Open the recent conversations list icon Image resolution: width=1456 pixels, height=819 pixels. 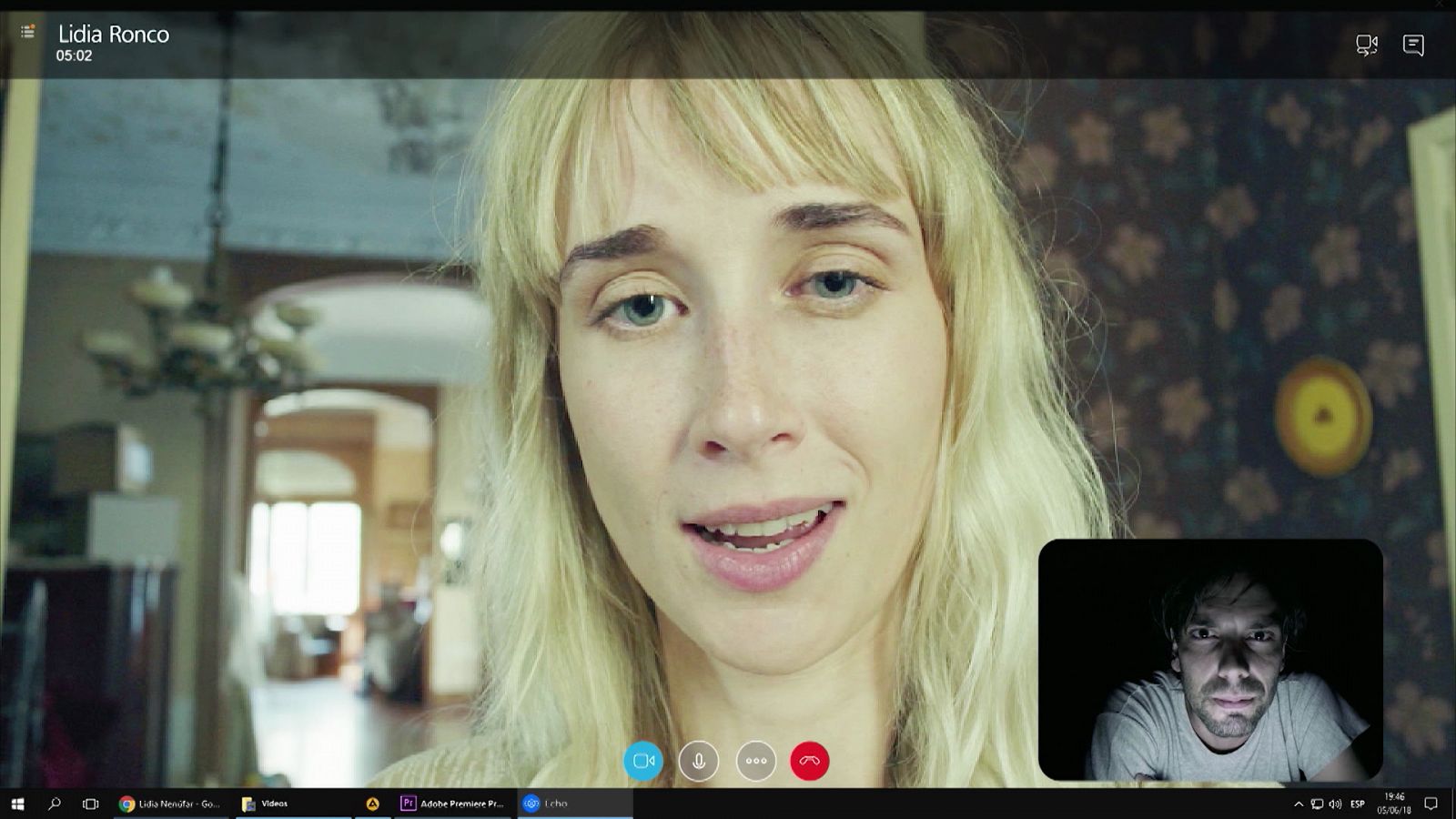click(28, 32)
